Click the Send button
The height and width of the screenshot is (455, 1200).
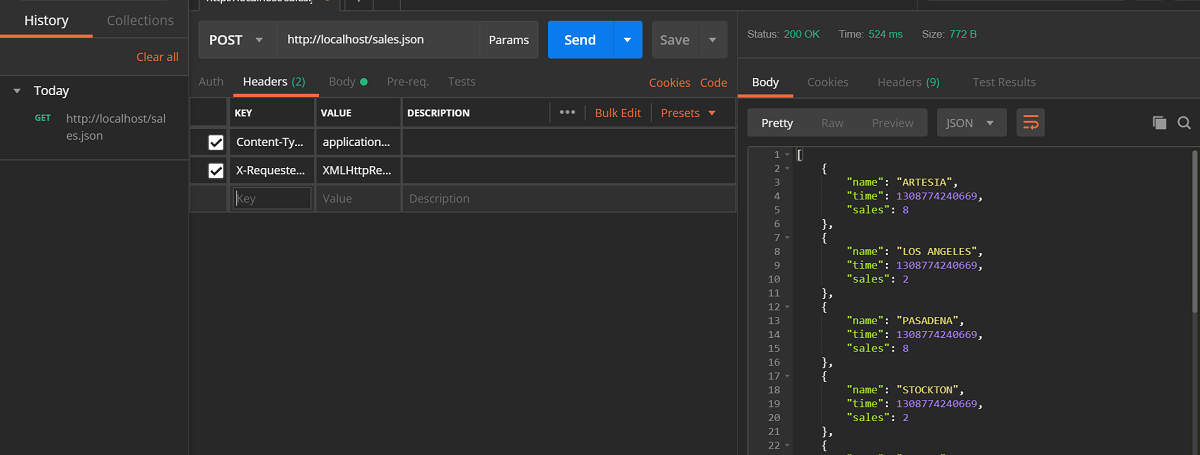[x=580, y=40]
